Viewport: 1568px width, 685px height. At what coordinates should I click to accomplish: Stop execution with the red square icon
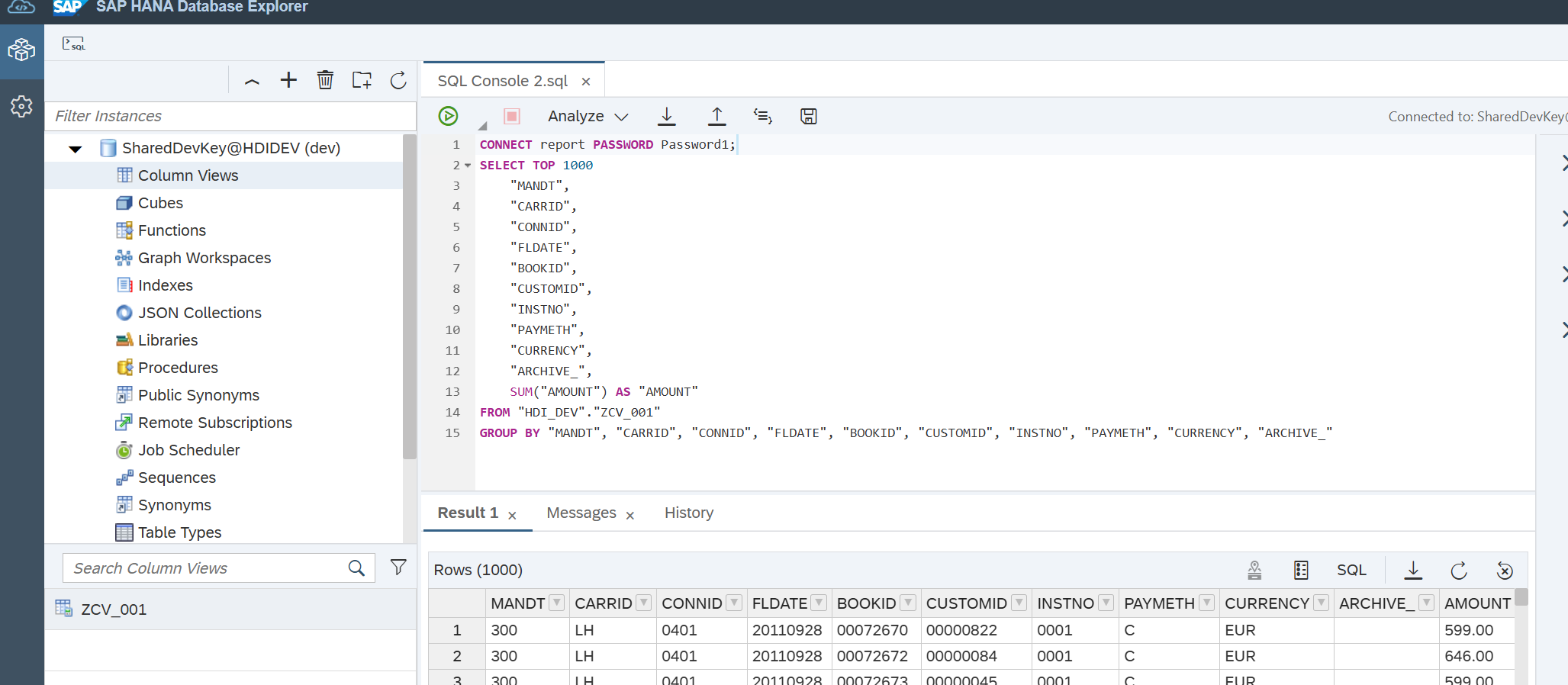coord(512,116)
